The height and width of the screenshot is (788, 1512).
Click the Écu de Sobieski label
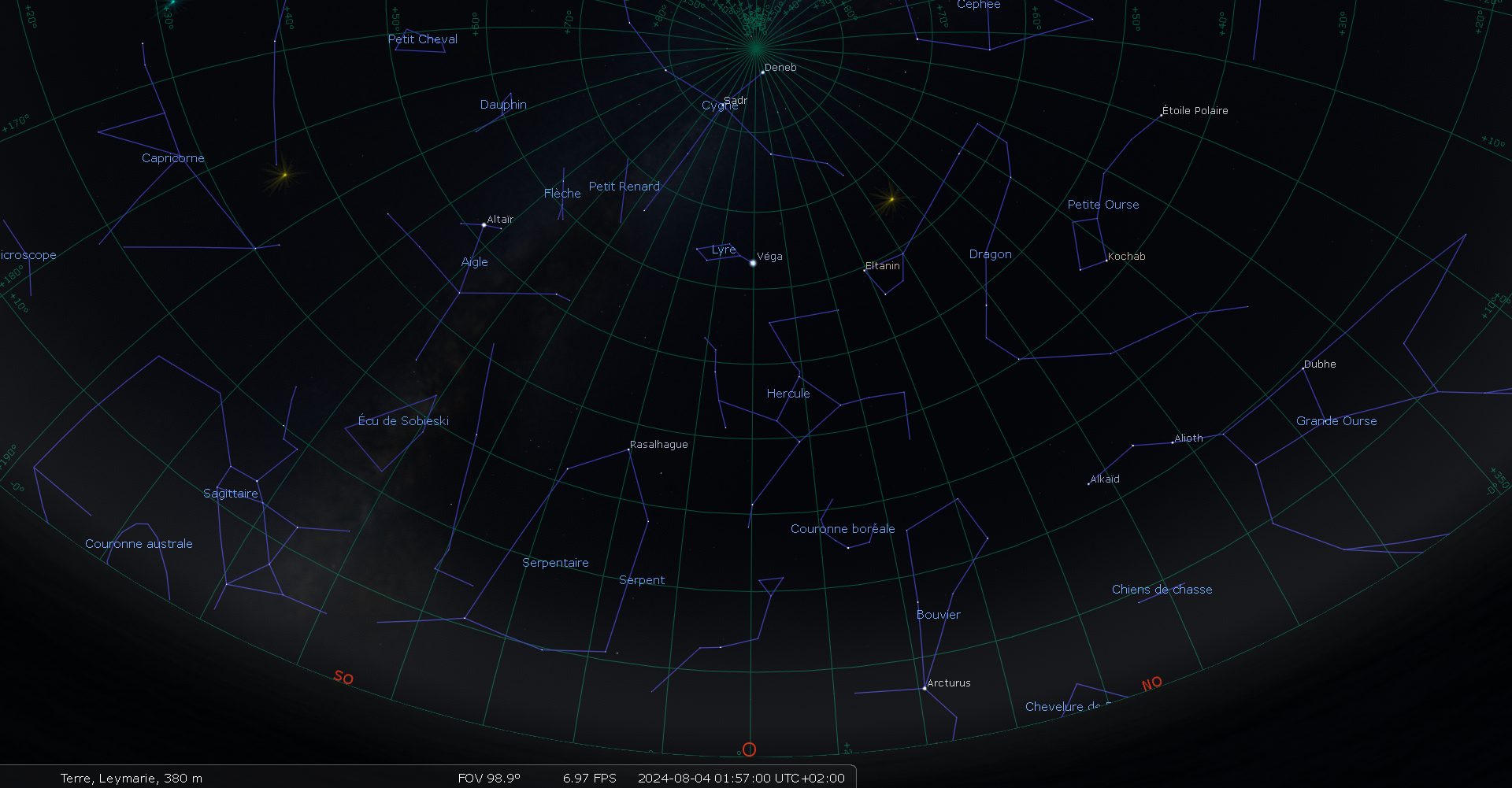point(404,421)
